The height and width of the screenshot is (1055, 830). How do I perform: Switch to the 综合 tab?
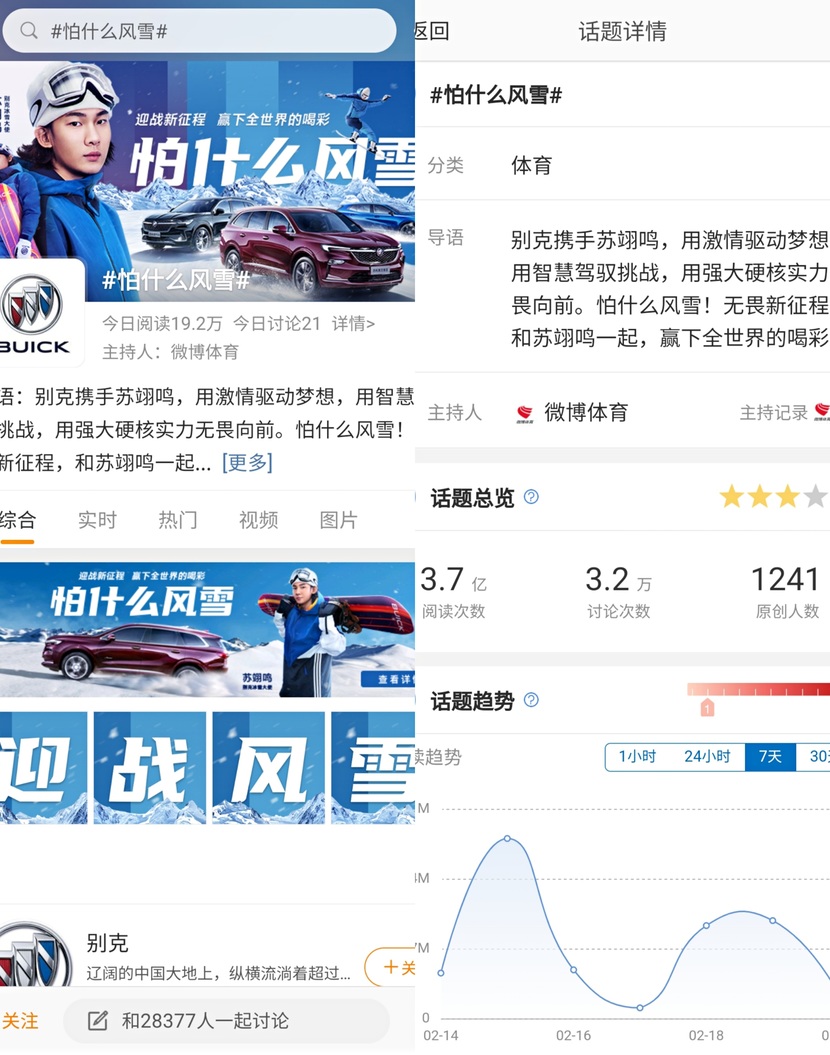point(17,519)
